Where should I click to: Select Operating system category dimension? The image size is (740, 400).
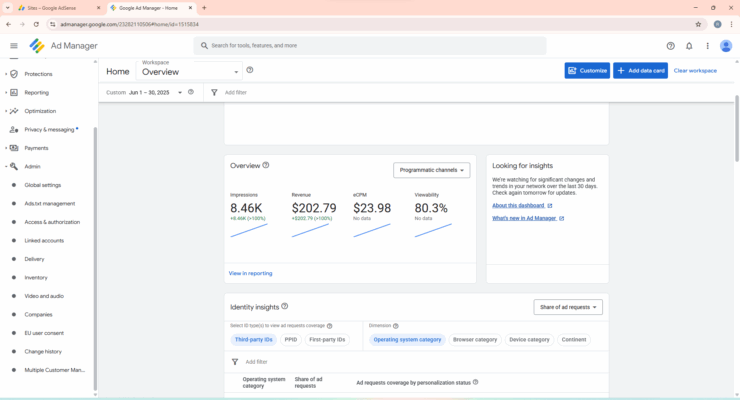pyautogui.click(x=407, y=340)
